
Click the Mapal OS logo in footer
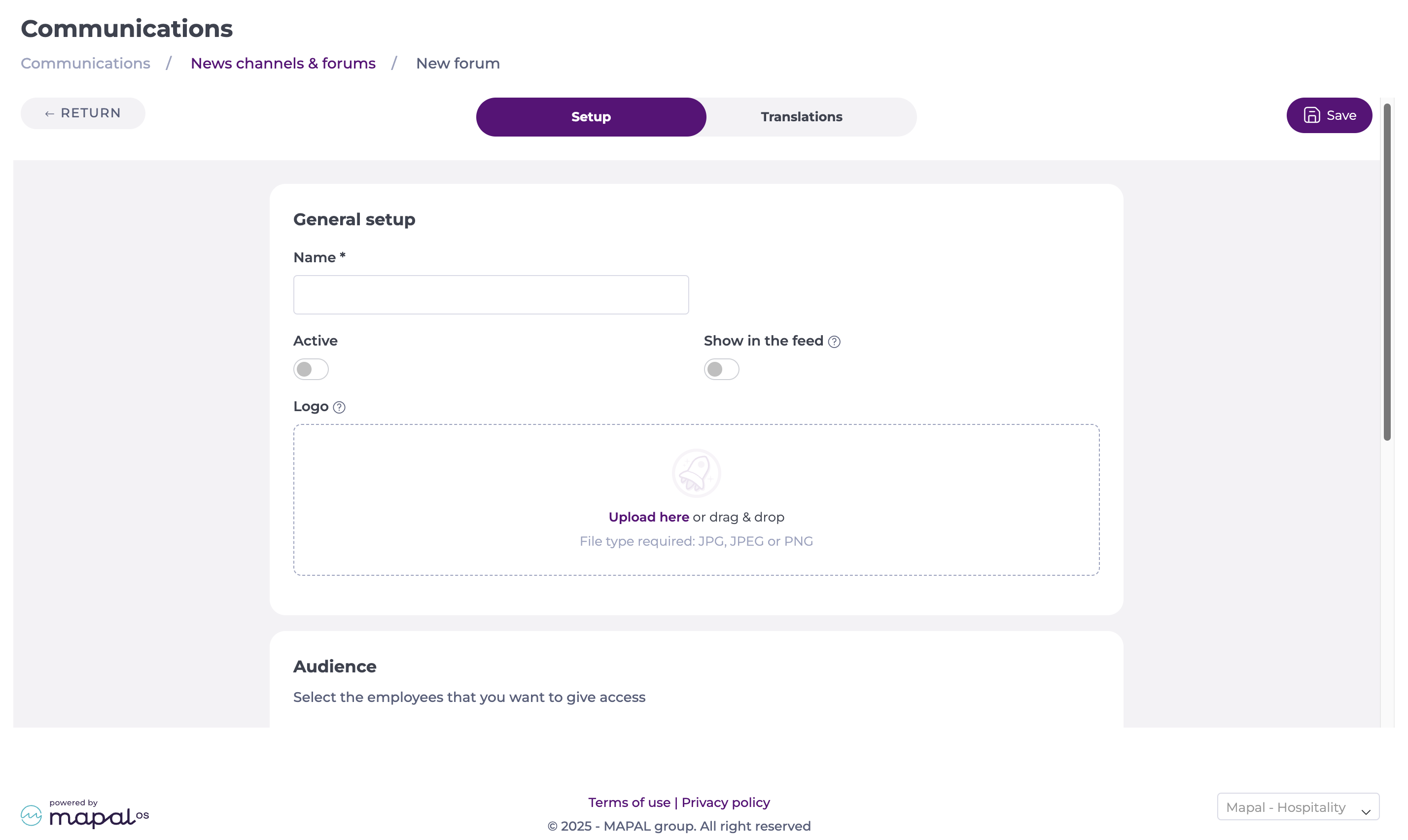85,814
